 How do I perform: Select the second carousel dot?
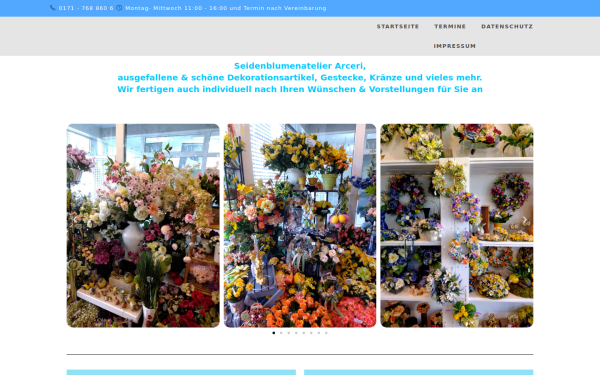pyautogui.click(x=281, y=333)
